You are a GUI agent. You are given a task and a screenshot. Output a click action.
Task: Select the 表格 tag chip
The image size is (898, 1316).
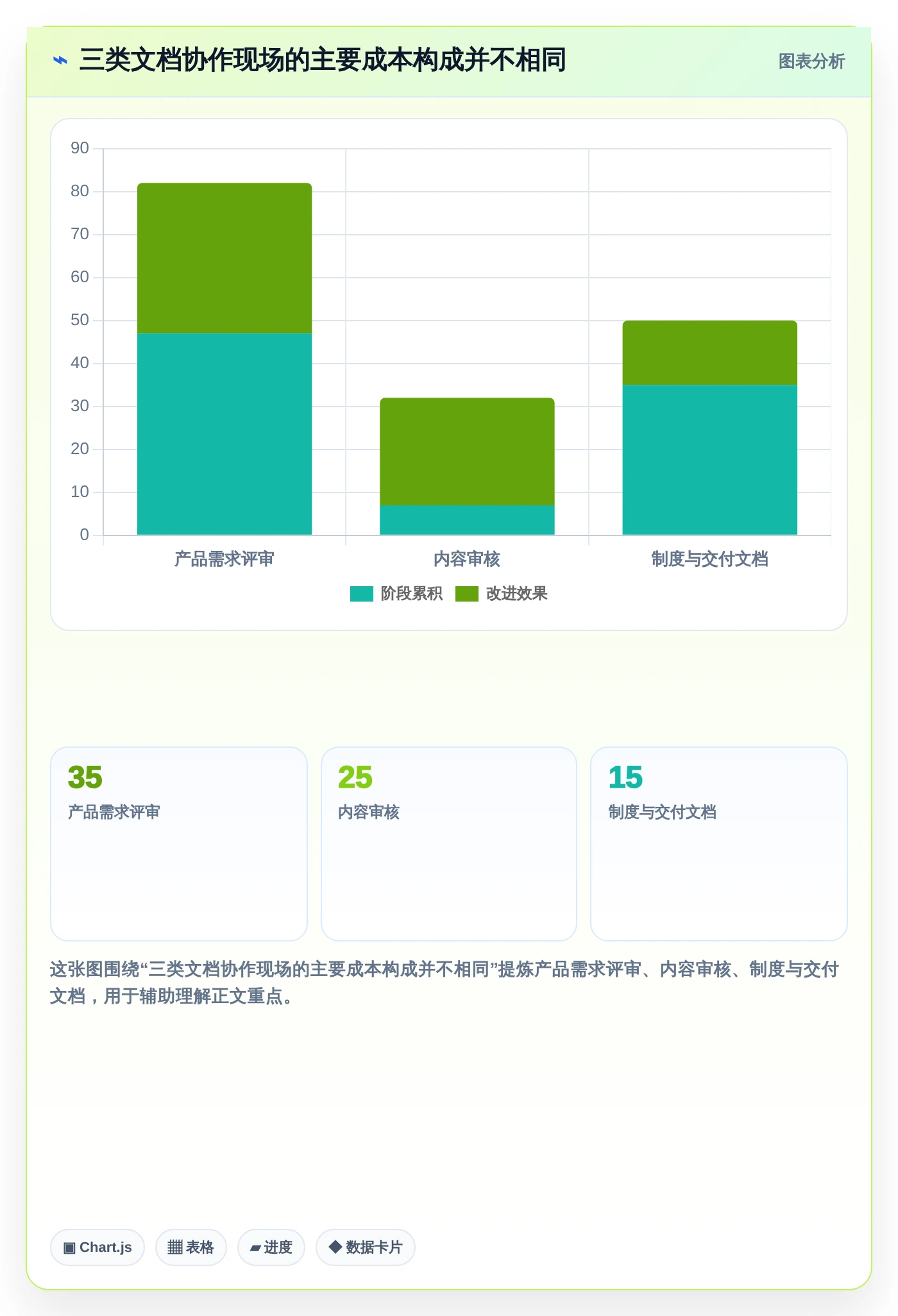tap(191, 1247)
